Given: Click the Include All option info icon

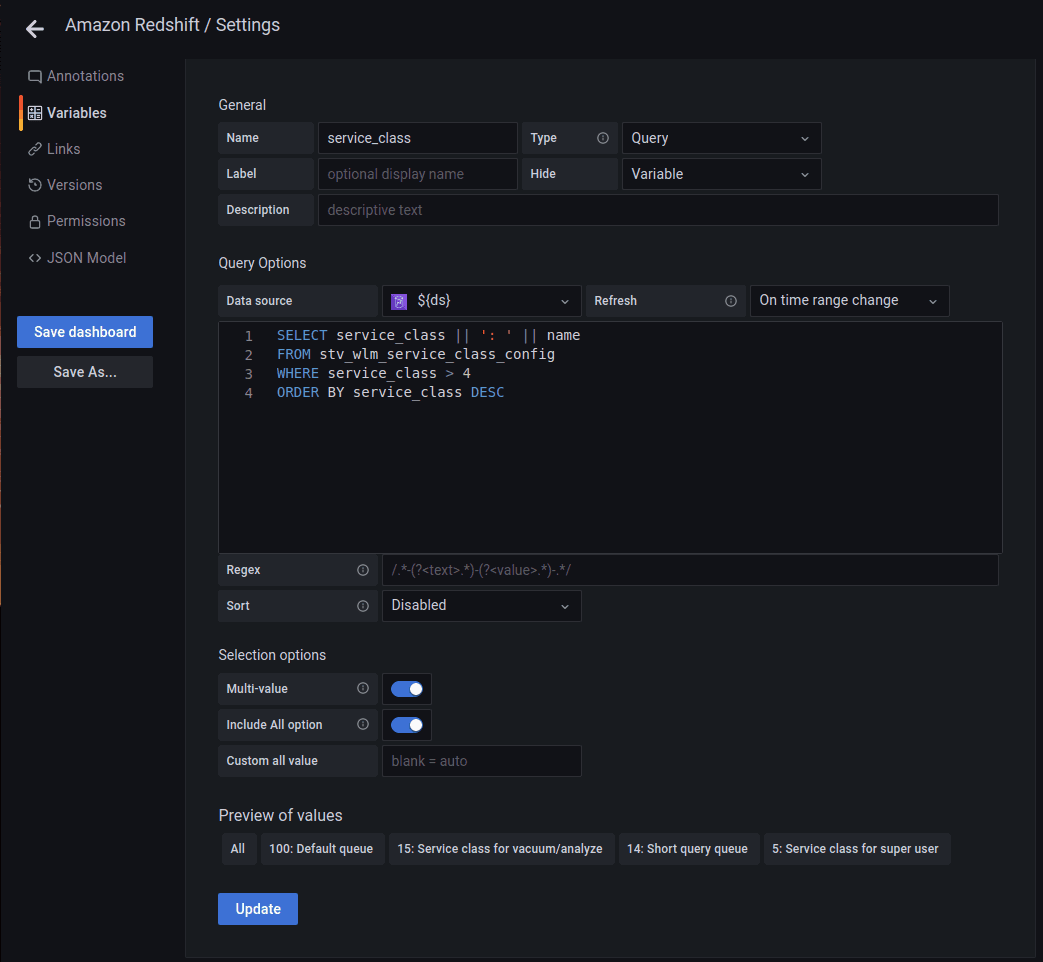Looking at the screenshot, I should point(363,724).
